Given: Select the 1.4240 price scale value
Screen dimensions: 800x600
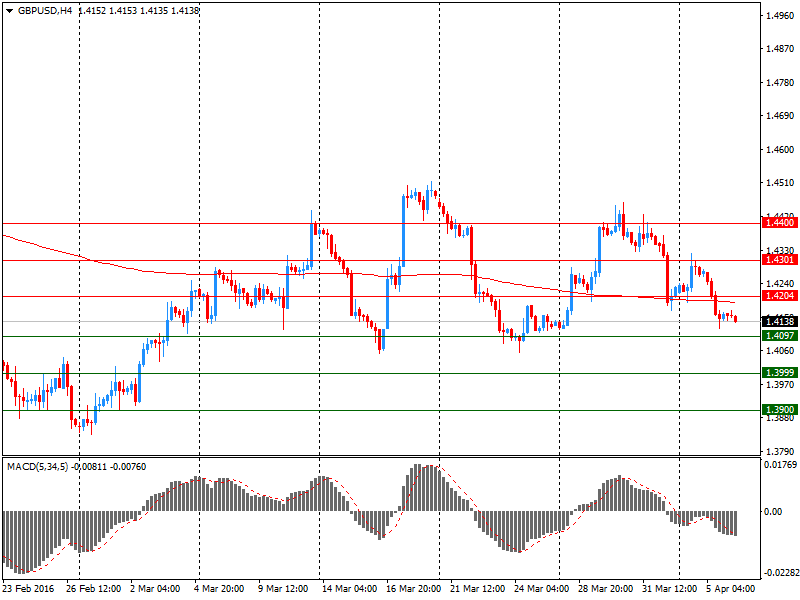Looking at the screenshot, I should point(780,283).
